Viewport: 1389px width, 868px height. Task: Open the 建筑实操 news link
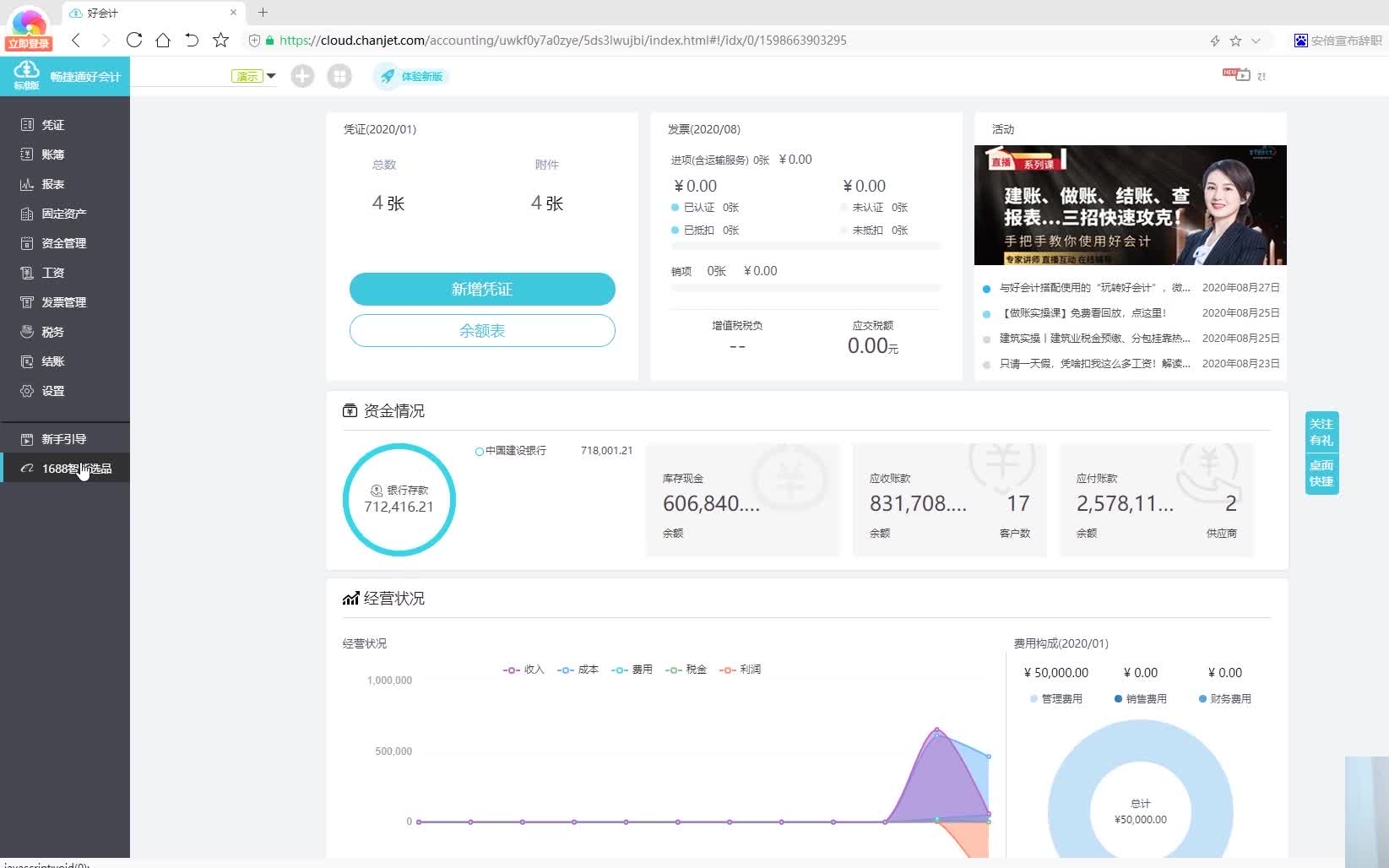pyautogui.click(x=1094, y=339)
